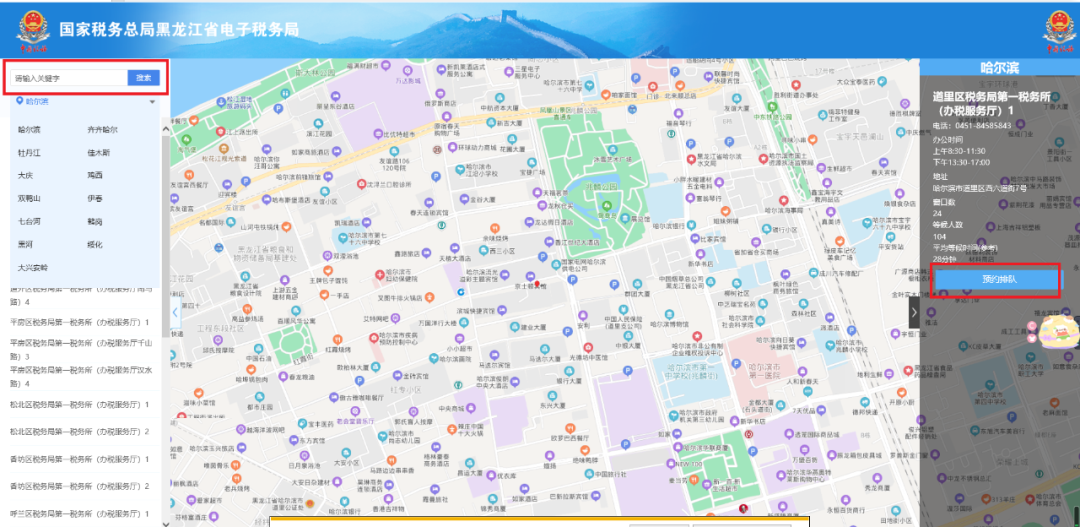
Task: Click the keyword search input field
Action: click(x=69, y=78)
